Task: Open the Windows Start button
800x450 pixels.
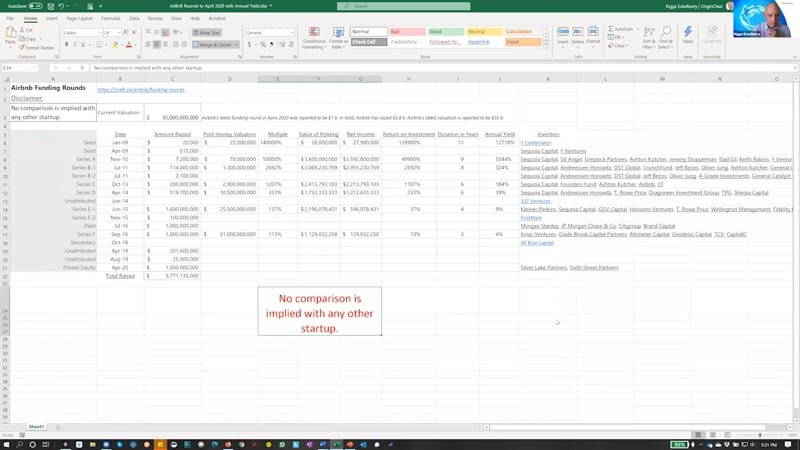Action: pos(7,445)
